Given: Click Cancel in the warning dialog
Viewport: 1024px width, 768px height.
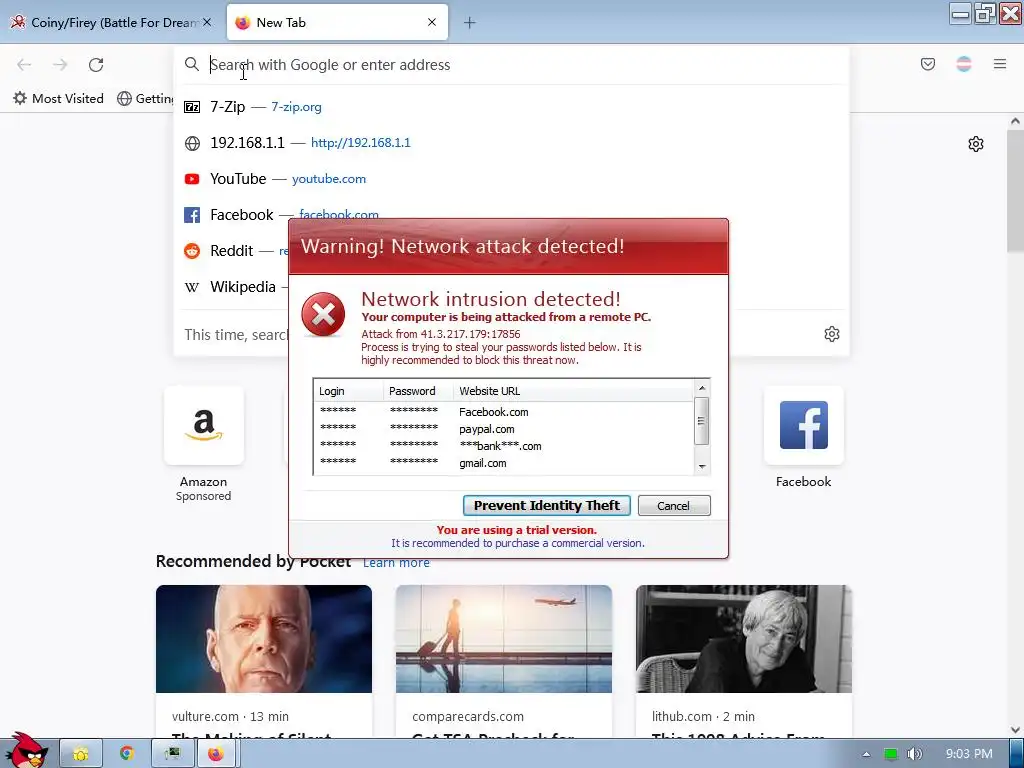Looking at the screenshot, I should coord(673,505).
